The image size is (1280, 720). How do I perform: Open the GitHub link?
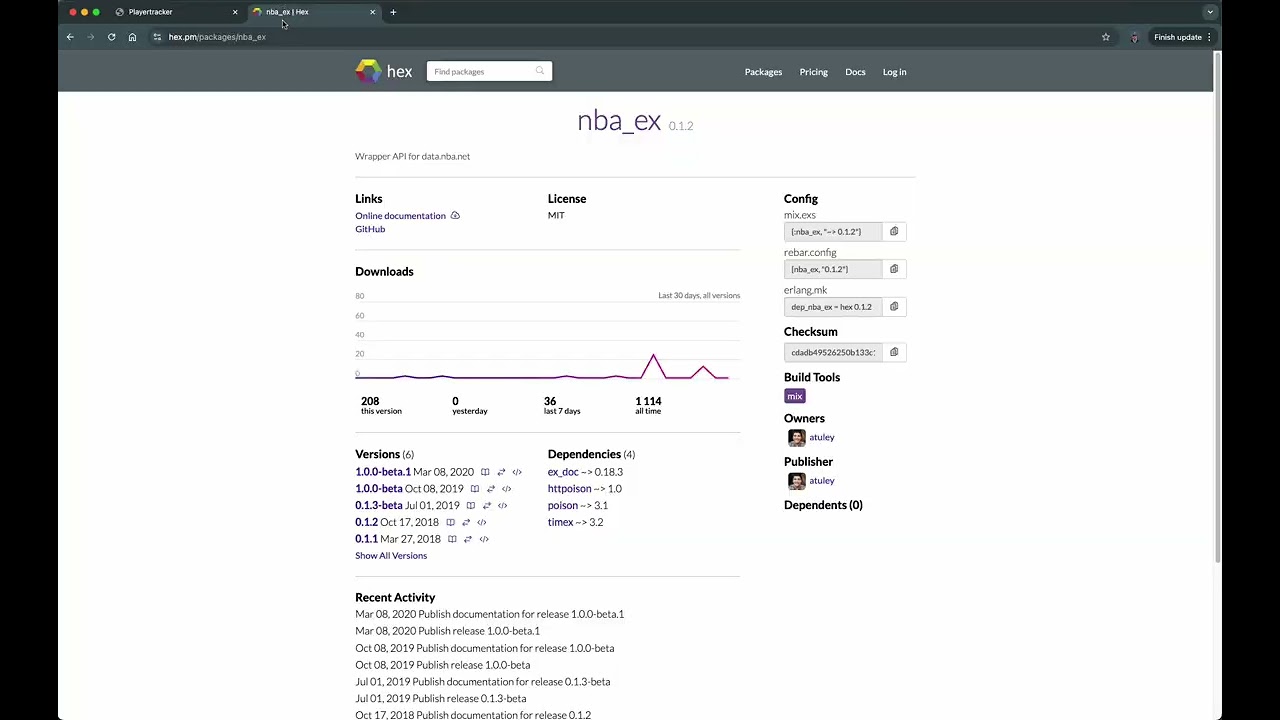click(370, 229)
